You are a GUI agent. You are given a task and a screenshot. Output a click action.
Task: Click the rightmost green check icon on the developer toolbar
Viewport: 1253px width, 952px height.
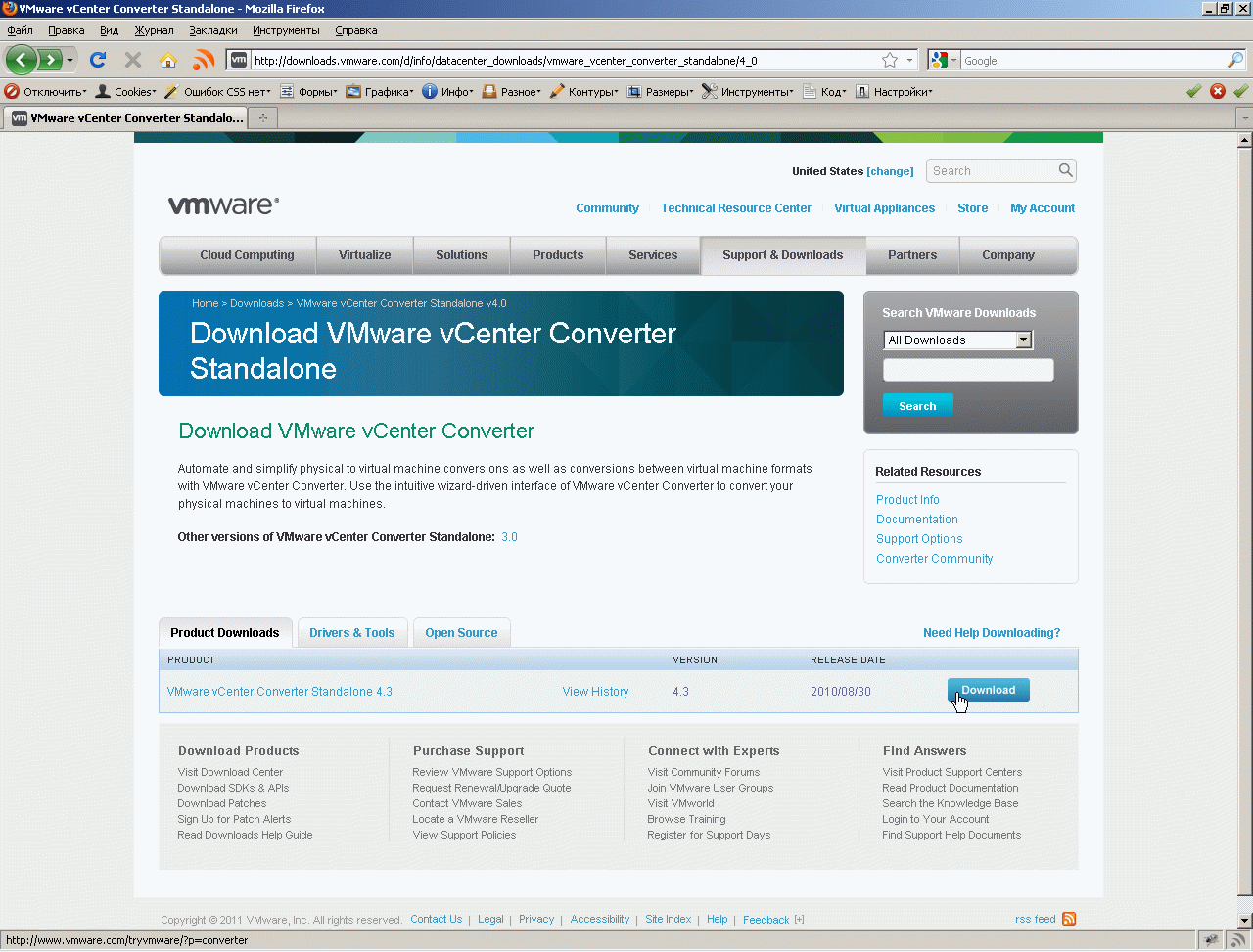pyautogui.click(x=1240, y=91)
